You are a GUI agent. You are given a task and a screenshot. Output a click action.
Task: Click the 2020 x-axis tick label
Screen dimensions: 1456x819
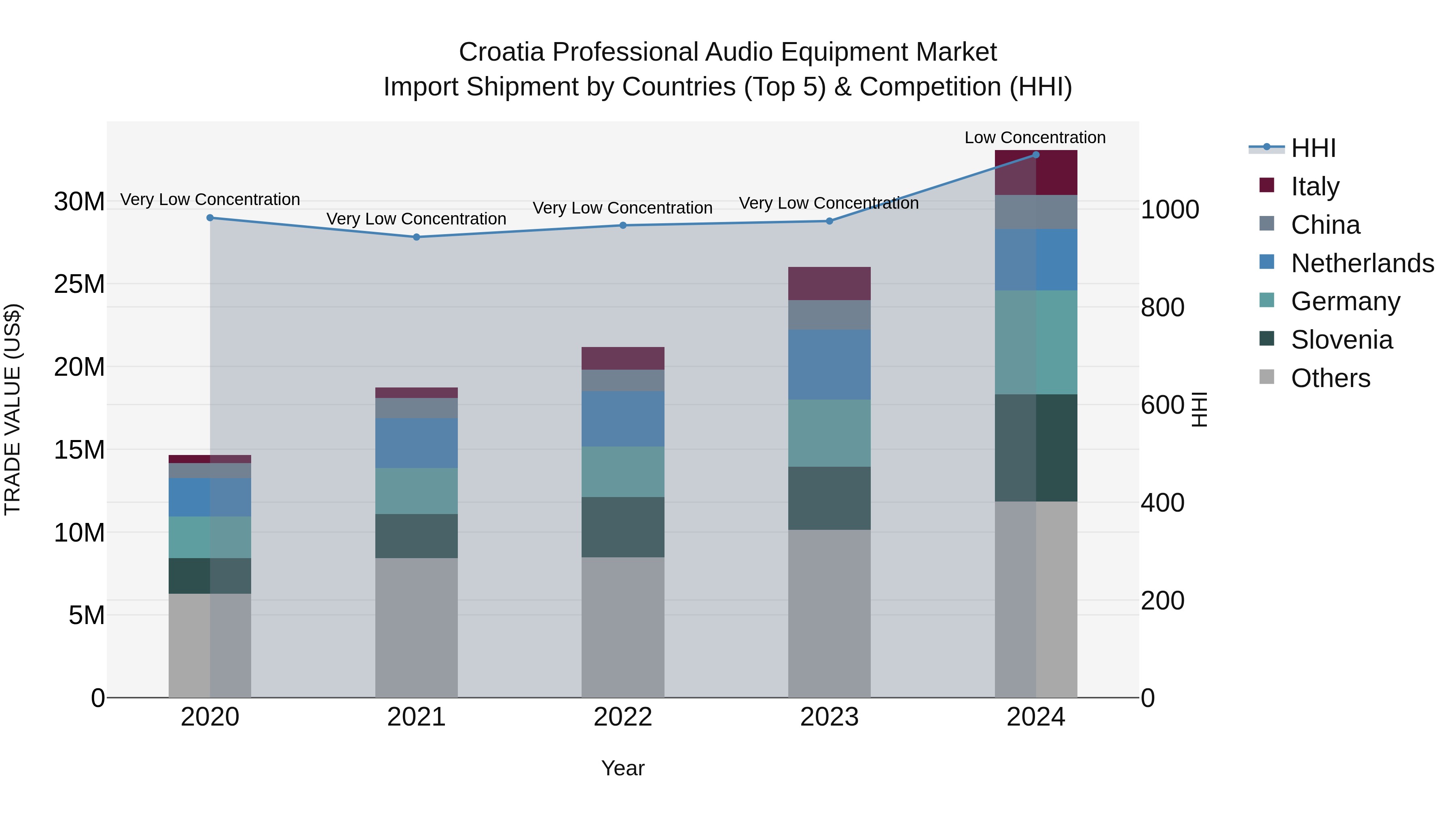pyautogui.click(x=210, y=717)
